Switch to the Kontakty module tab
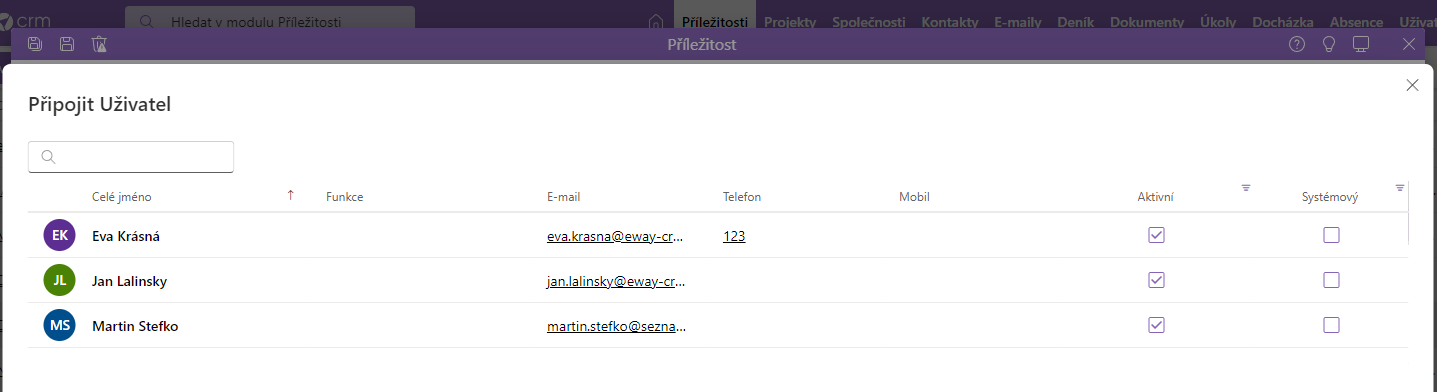Screen dimensions: 1437x392 951,22
